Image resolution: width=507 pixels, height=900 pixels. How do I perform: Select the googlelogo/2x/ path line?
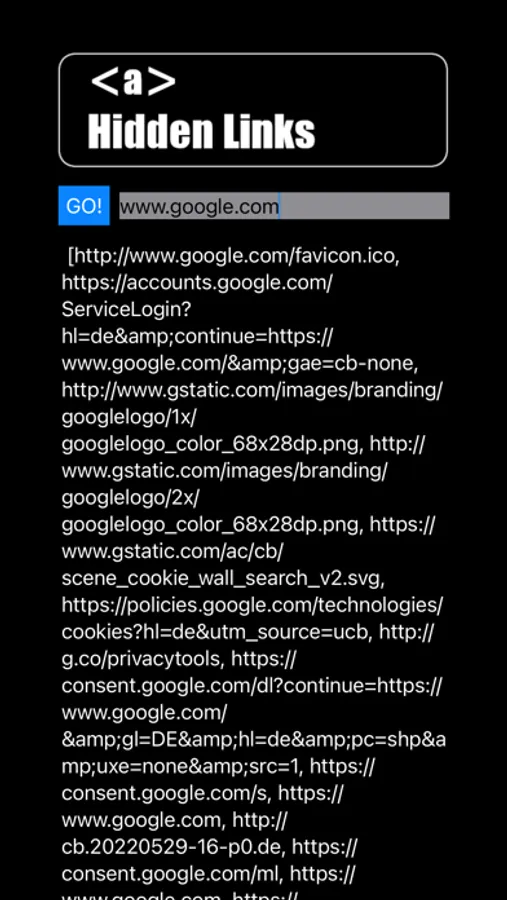click(130, 498)
